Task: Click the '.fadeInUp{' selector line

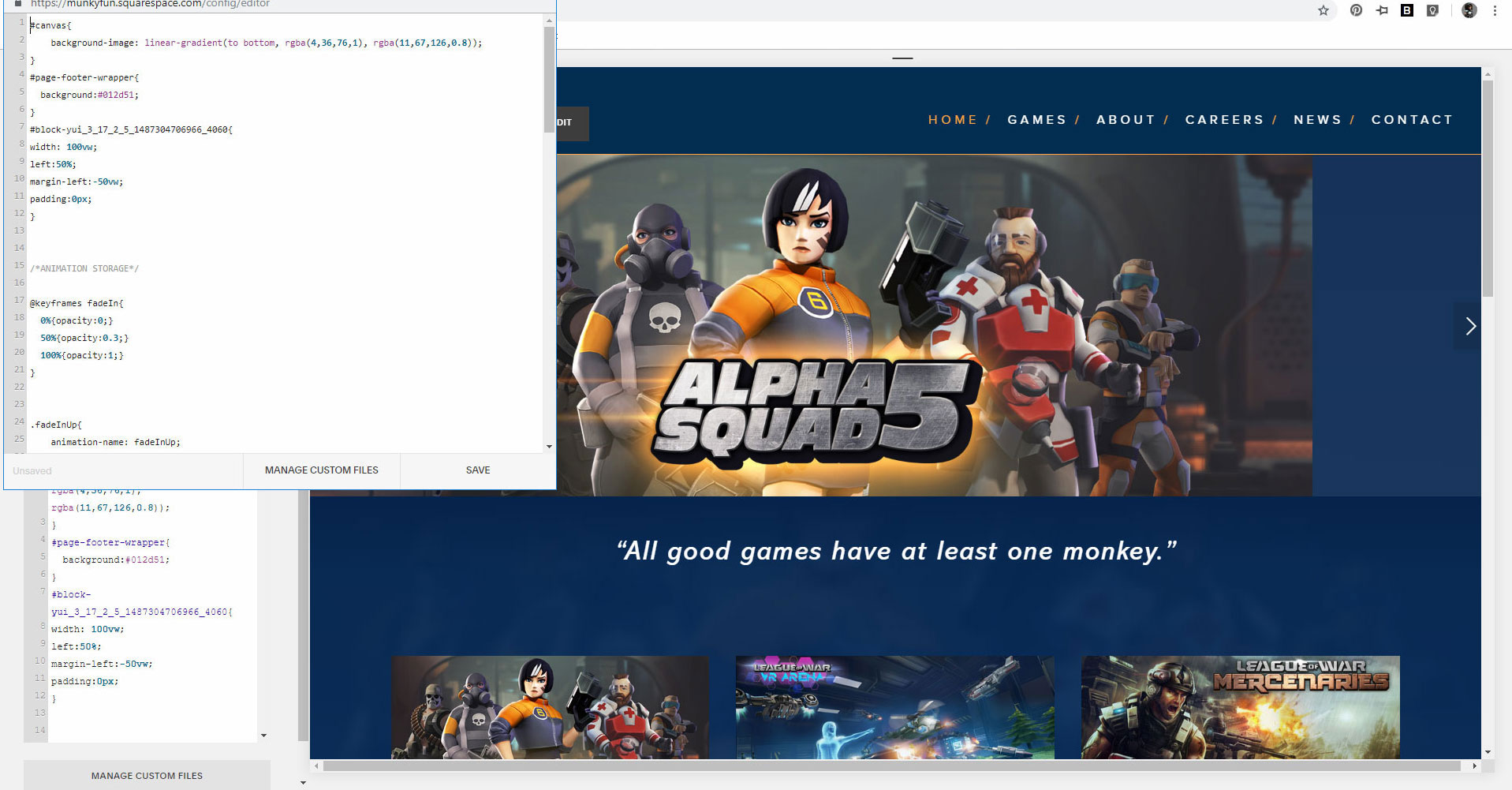Action: [x=56, y=425]
